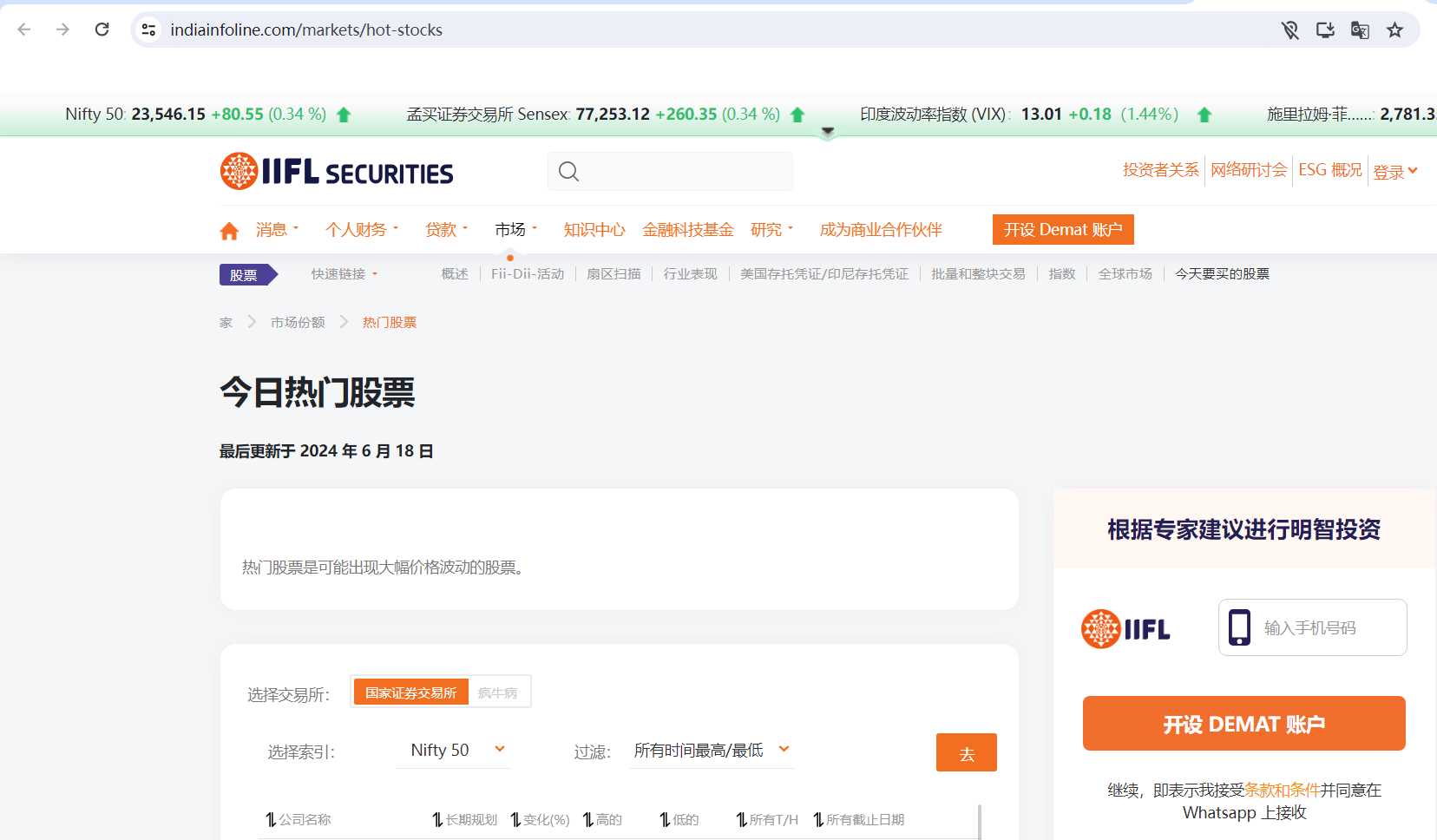Open the 金融科技基金 menu item
This screenshot has height=840, width=1437.
tap(688, 229)
